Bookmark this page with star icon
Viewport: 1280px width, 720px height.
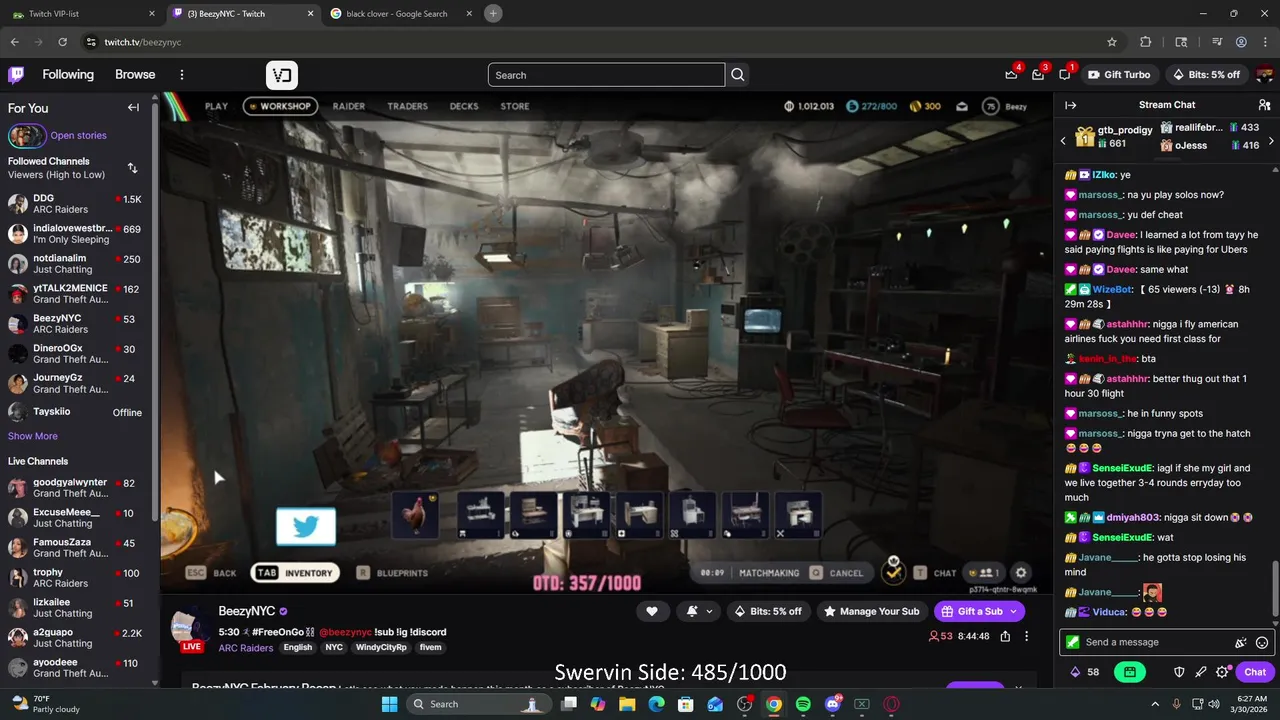pyautogui.click(x=1112, y=42)
